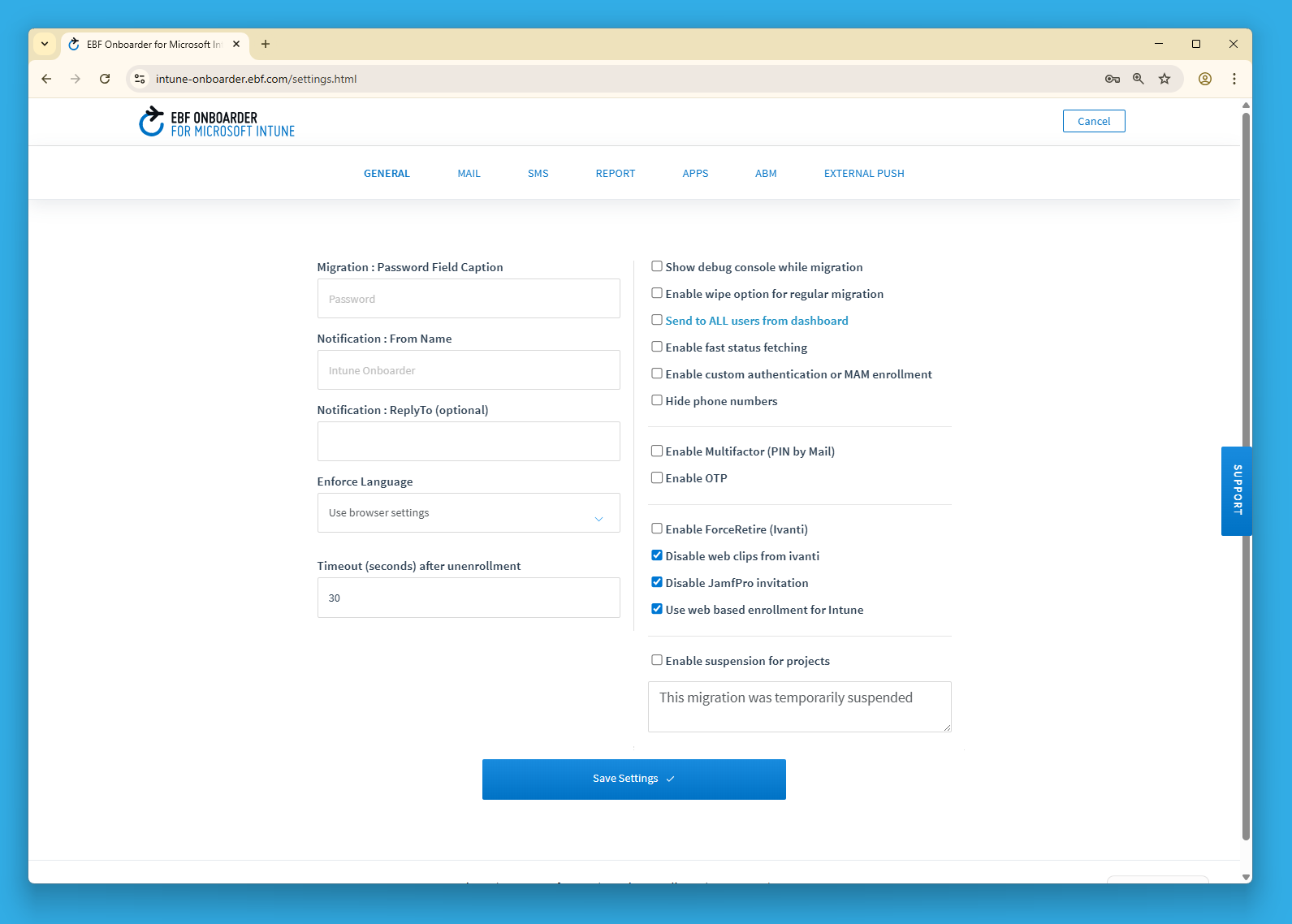Open a new browser tab
Screen dimensions: 1292x924
tap(266, 44)
